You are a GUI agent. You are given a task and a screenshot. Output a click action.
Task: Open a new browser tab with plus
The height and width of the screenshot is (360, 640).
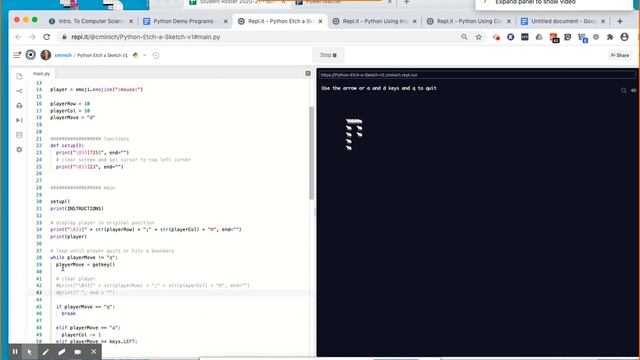[620, 21]
